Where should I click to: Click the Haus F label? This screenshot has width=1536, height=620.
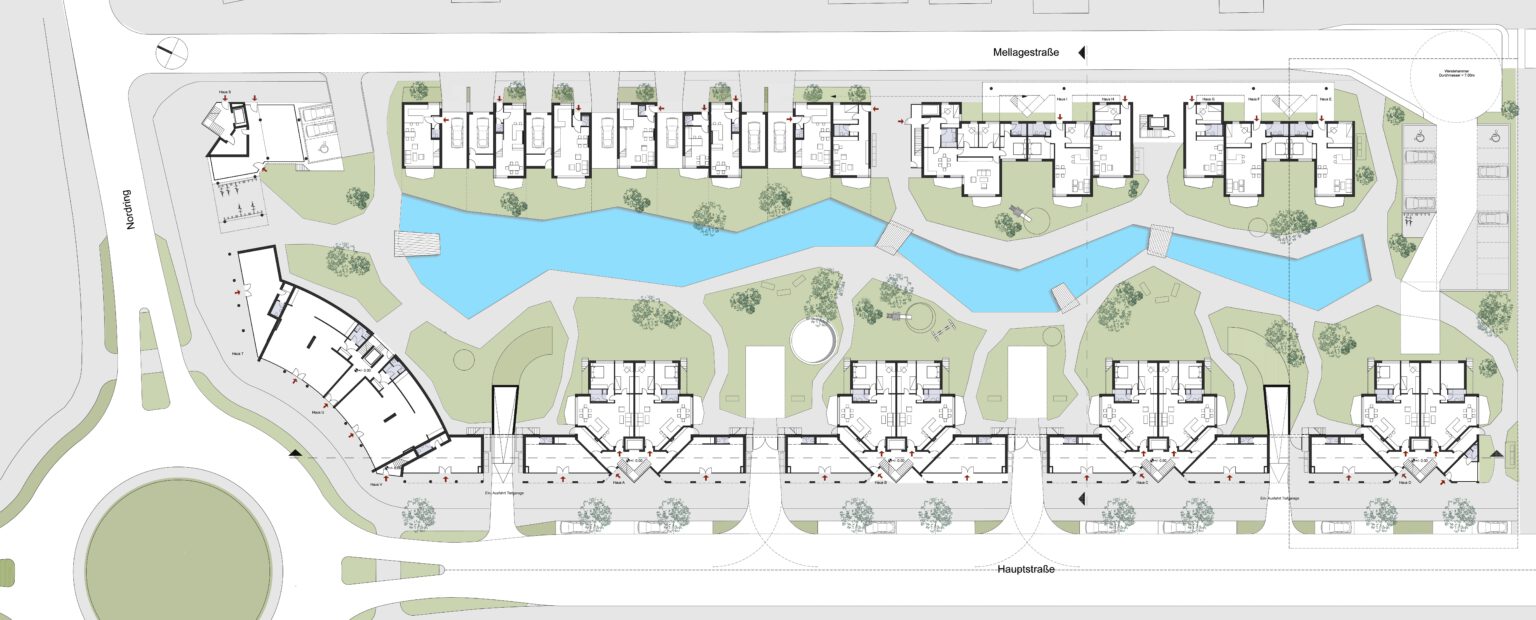pos(1253,100)
